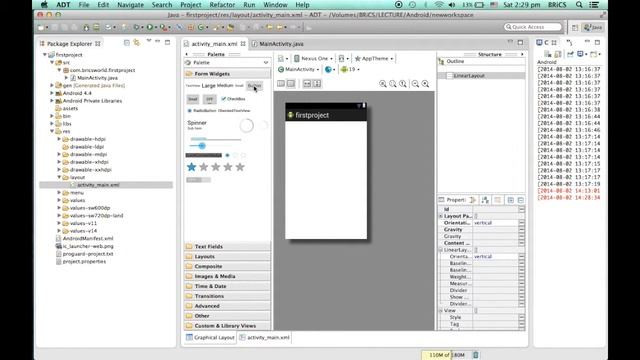Image resolution: width=640 pixels, height=360 pixels.
Task: Click the green Run button in toolbar
Action: (150, 27)
